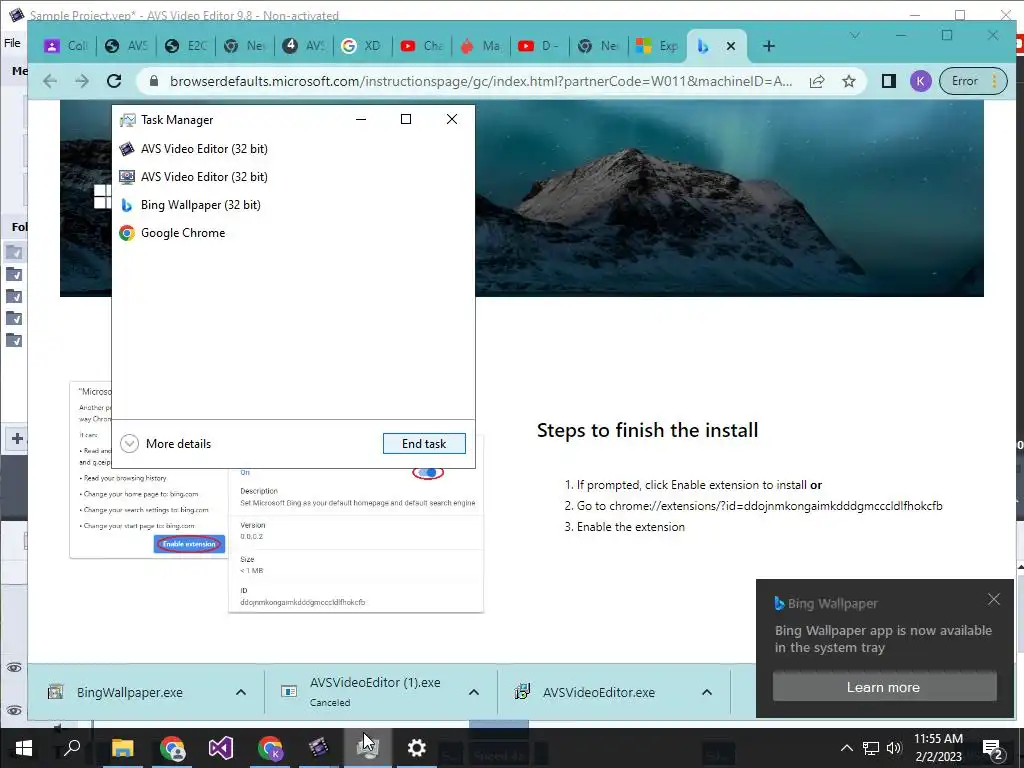The height and width of the screenshot is (768, 1024).
Task: Click the Bing Wallpaper process icon
Action: pyautogui.click(x=127, y=205)
